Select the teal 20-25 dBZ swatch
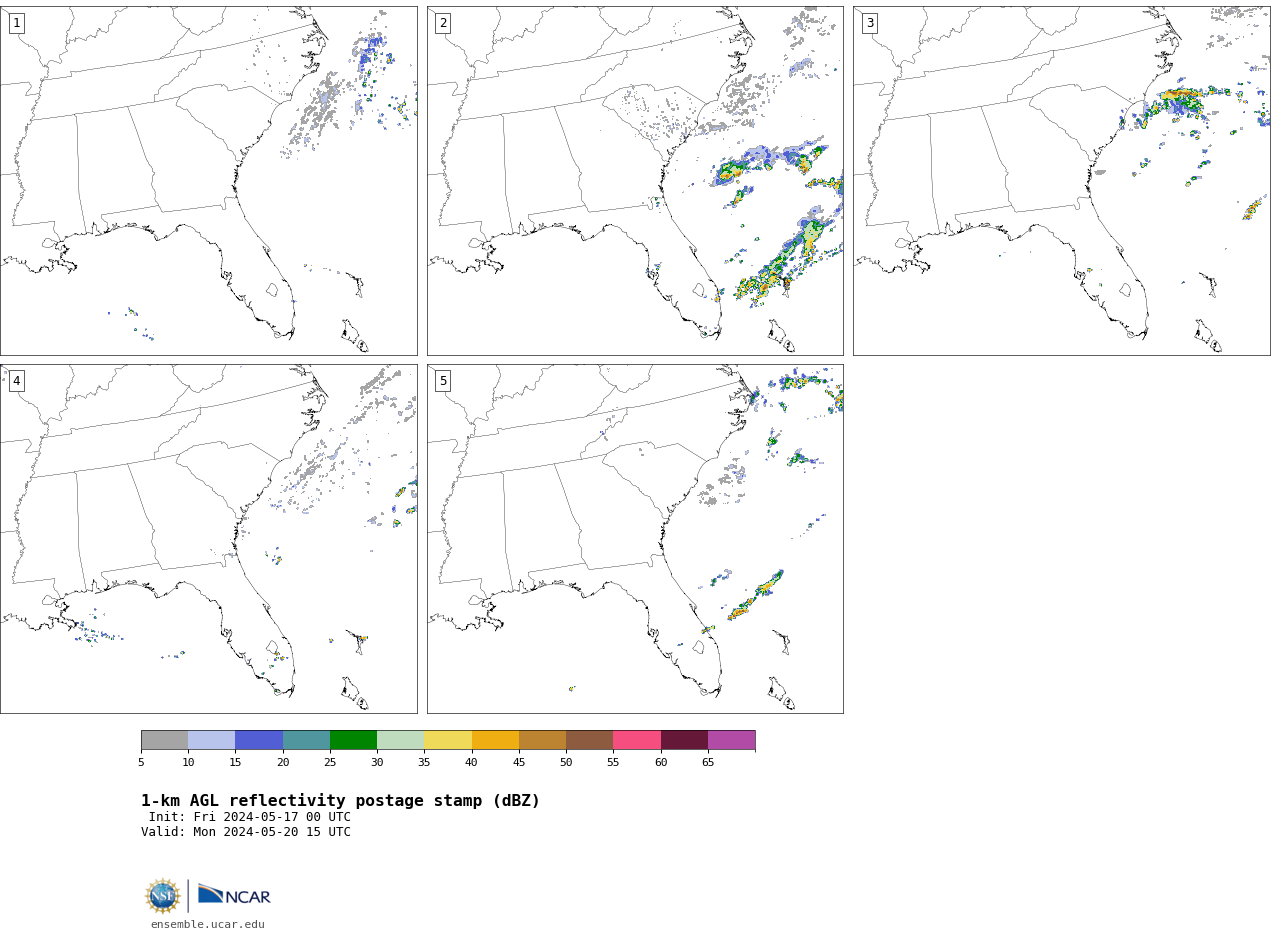 point(306,740)
